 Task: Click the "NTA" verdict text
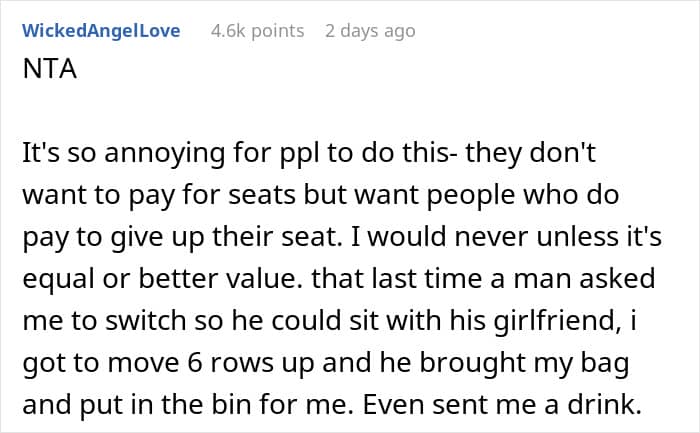(46, 71)
